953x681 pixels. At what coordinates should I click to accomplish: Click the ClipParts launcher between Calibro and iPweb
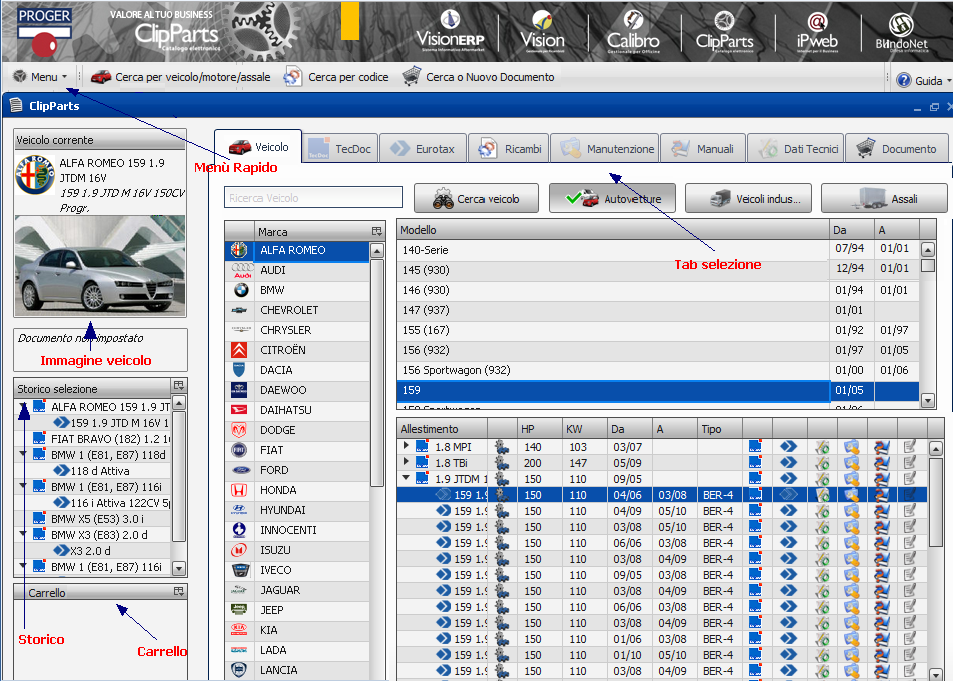pyautogui.click(x=724, y=30)
